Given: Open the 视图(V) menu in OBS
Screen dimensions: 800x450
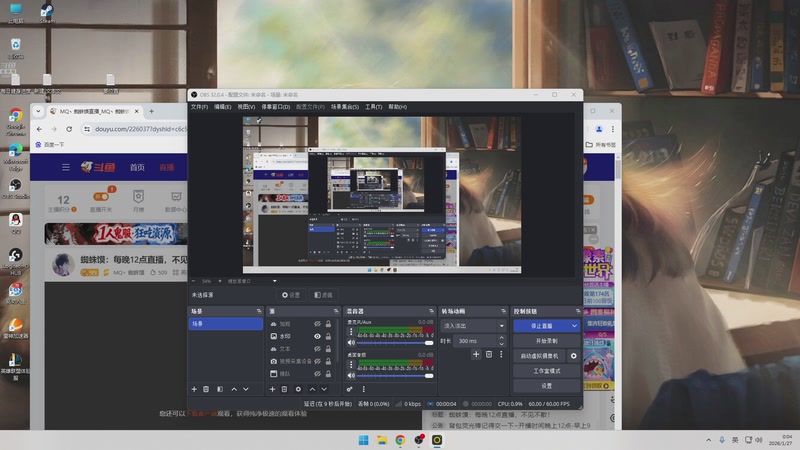Looking at the screenshot, I should point(246,107).
